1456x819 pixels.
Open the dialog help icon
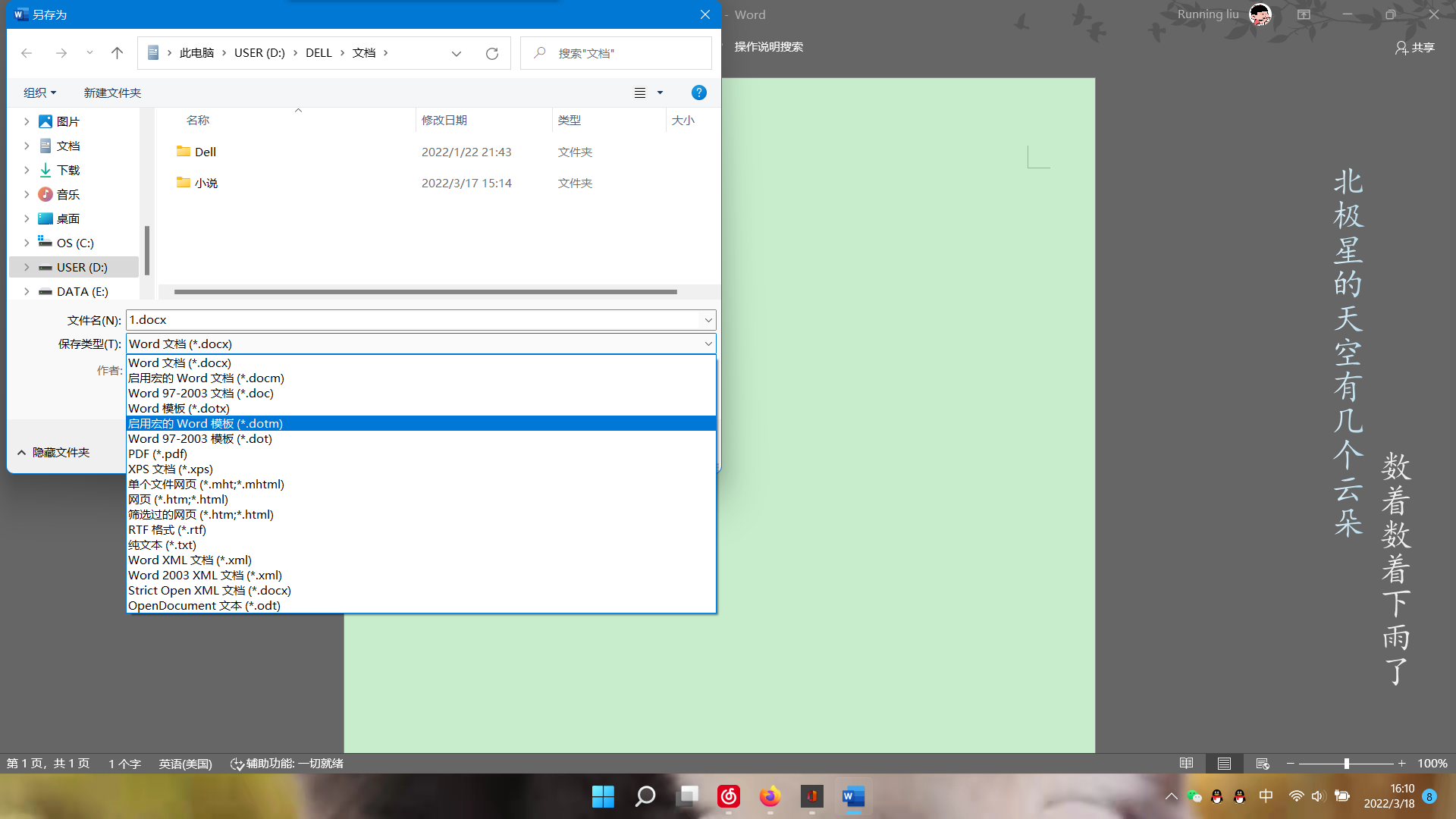(x=698, y=93)
